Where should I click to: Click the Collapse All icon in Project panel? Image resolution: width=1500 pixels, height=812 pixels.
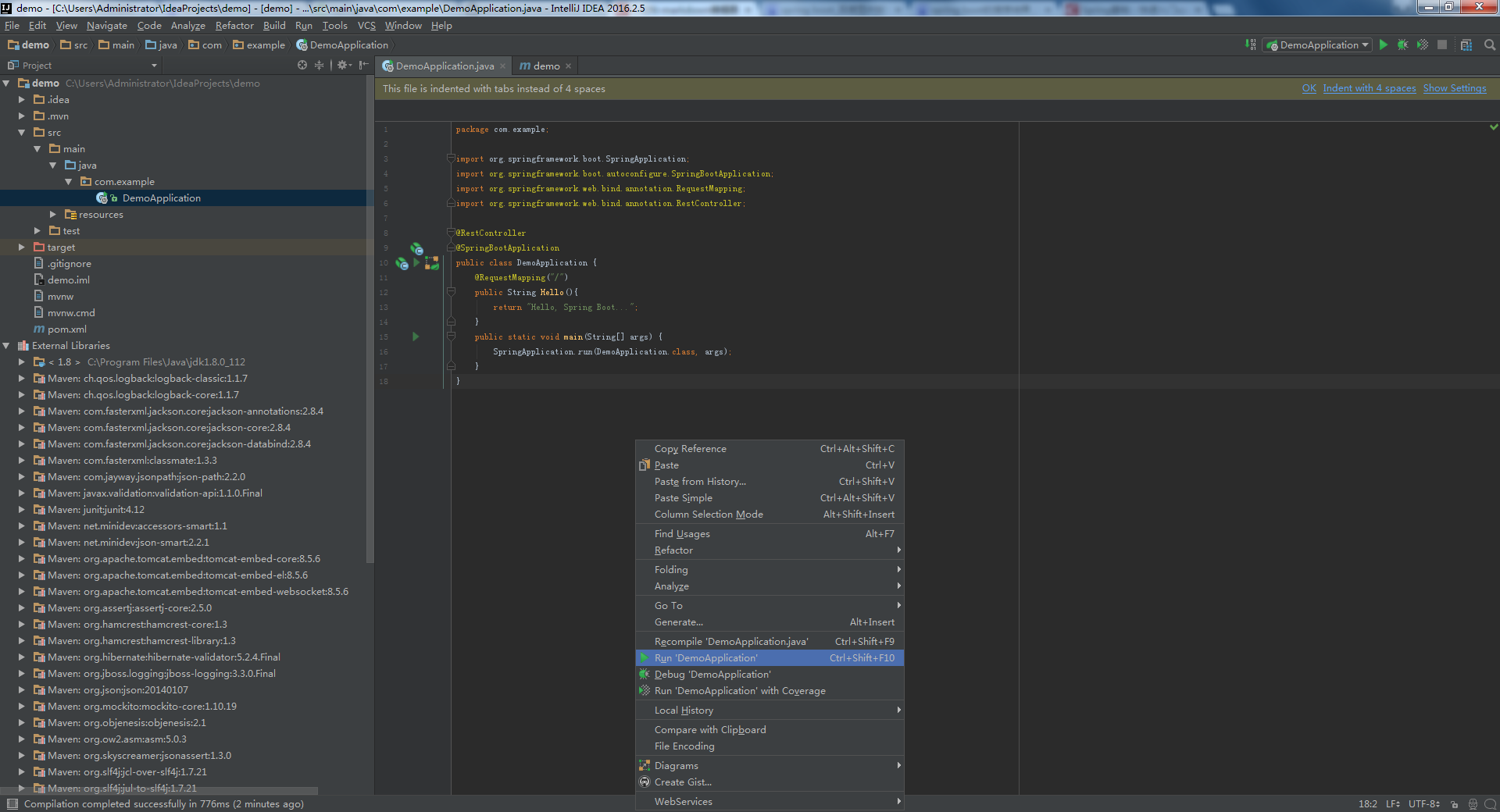(x=319, y=66)
